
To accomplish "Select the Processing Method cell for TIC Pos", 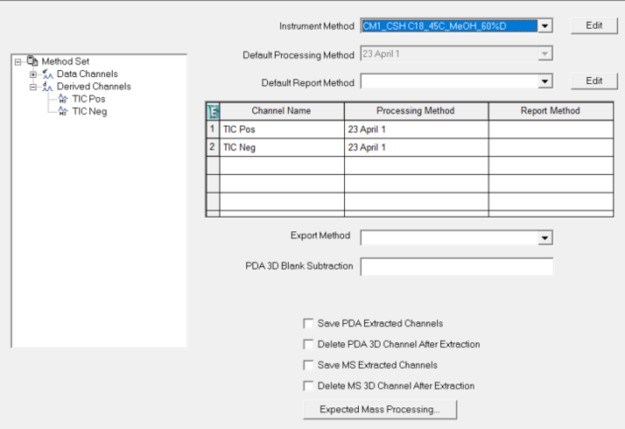I will coord(415,129).
